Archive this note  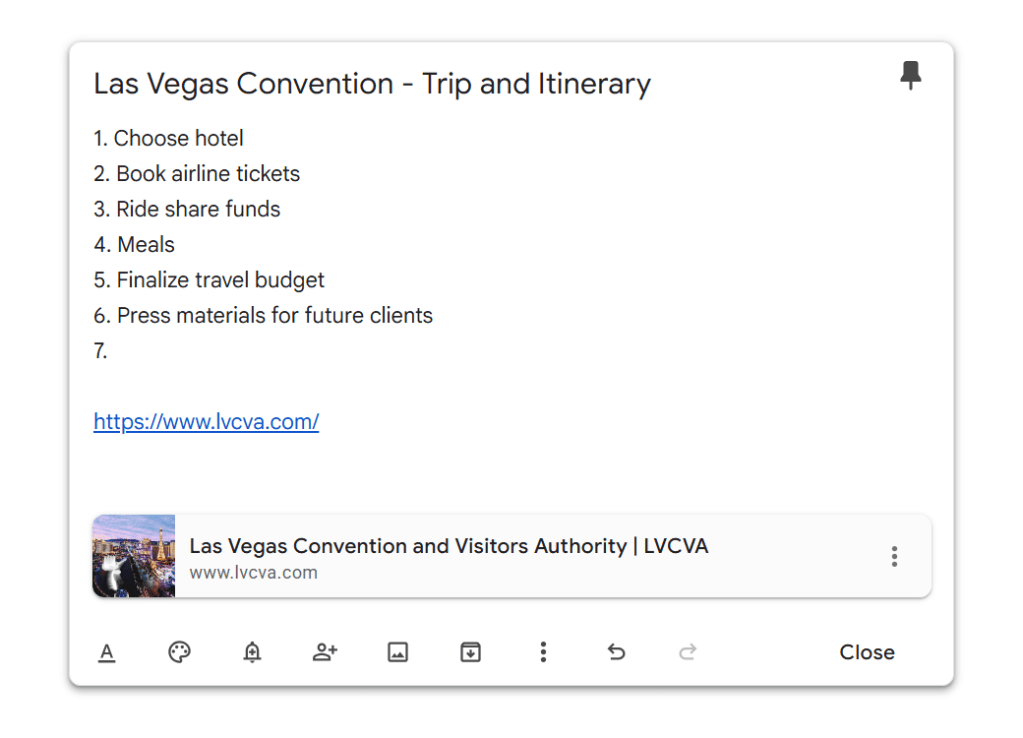click(x=470, y=652)
